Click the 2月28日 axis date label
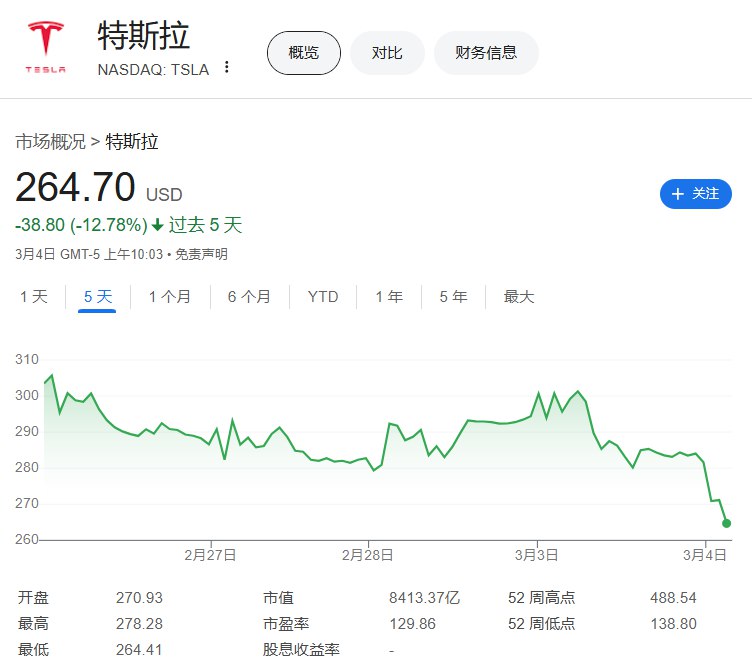Image resolution: width=752 pixels, height=661 pixels. (367, 555)
